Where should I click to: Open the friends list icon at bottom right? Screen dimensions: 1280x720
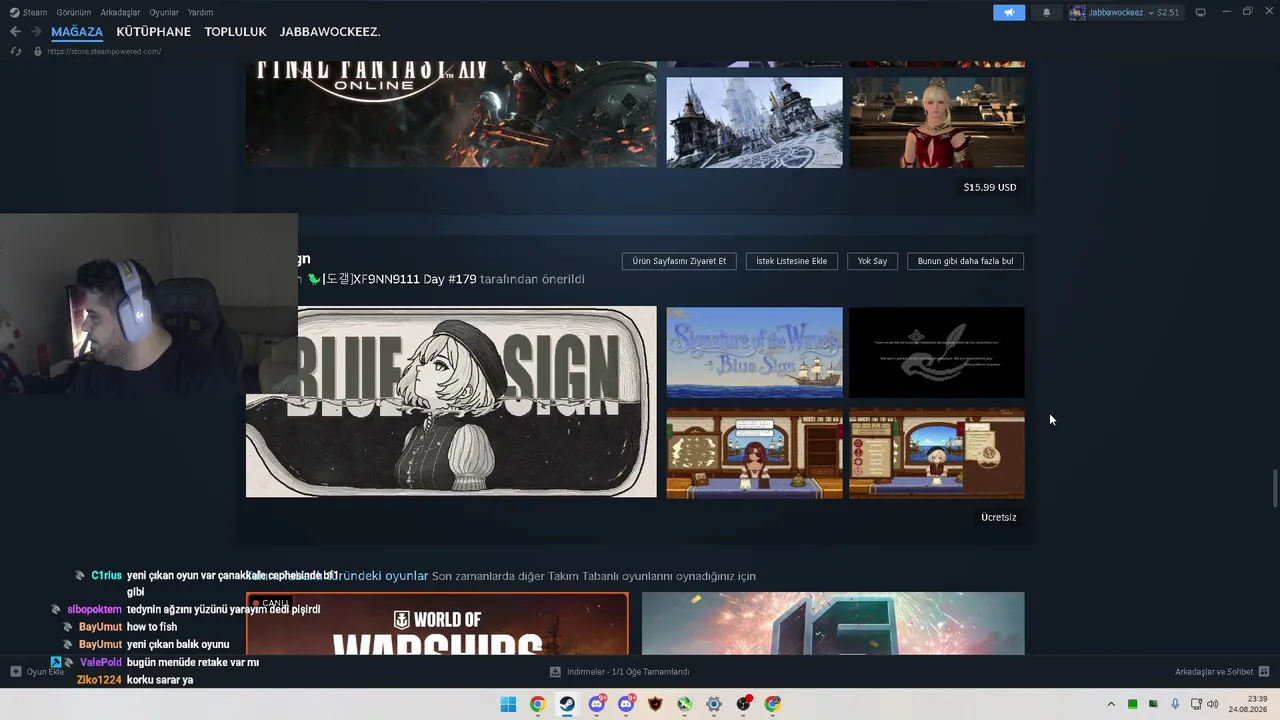click(x=1263, y=672)
